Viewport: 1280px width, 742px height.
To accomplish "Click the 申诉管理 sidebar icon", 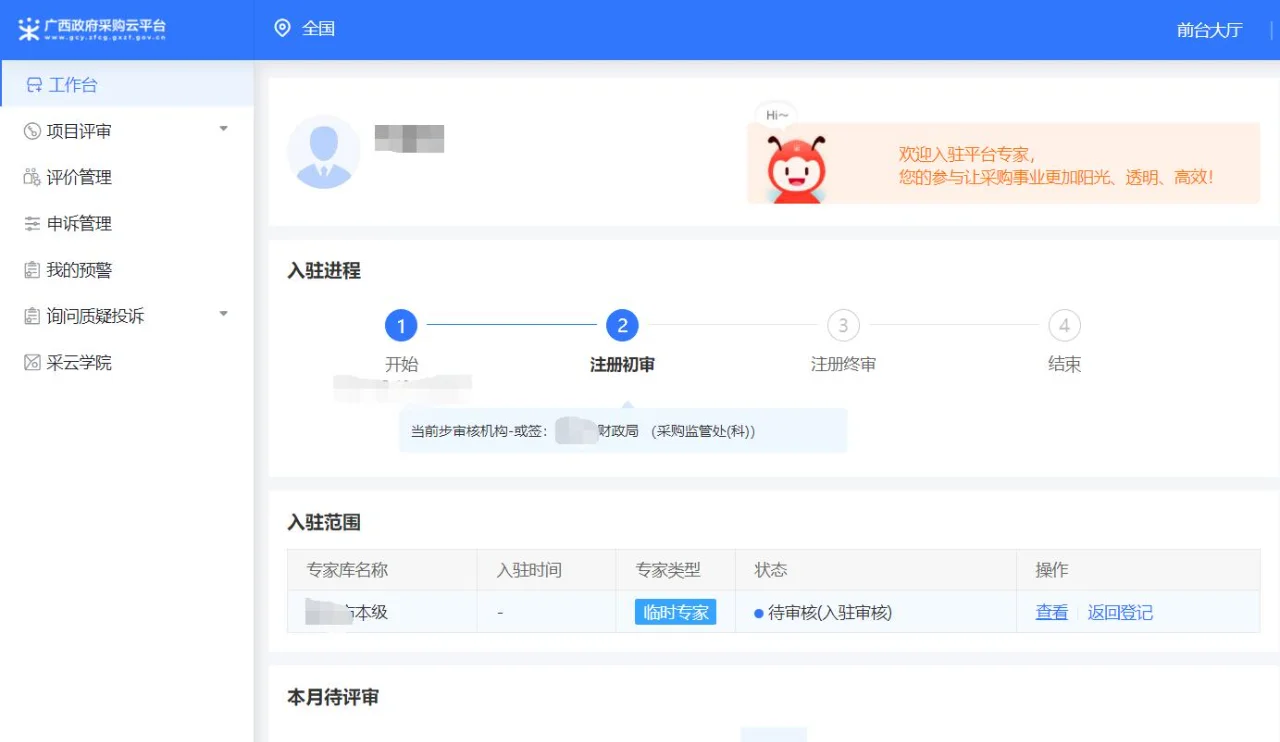I will [32, 223].
